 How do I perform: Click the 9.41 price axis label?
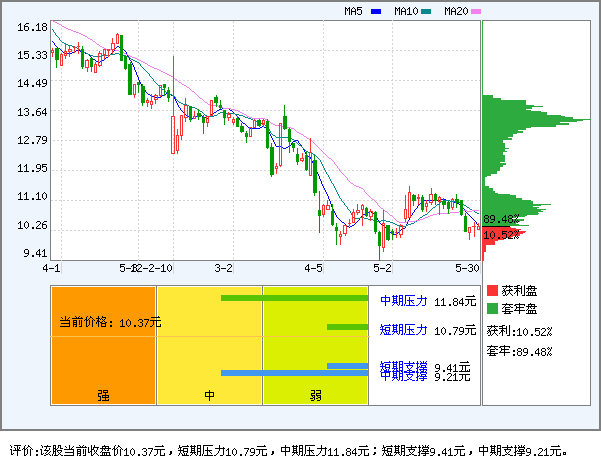(35, 253)
